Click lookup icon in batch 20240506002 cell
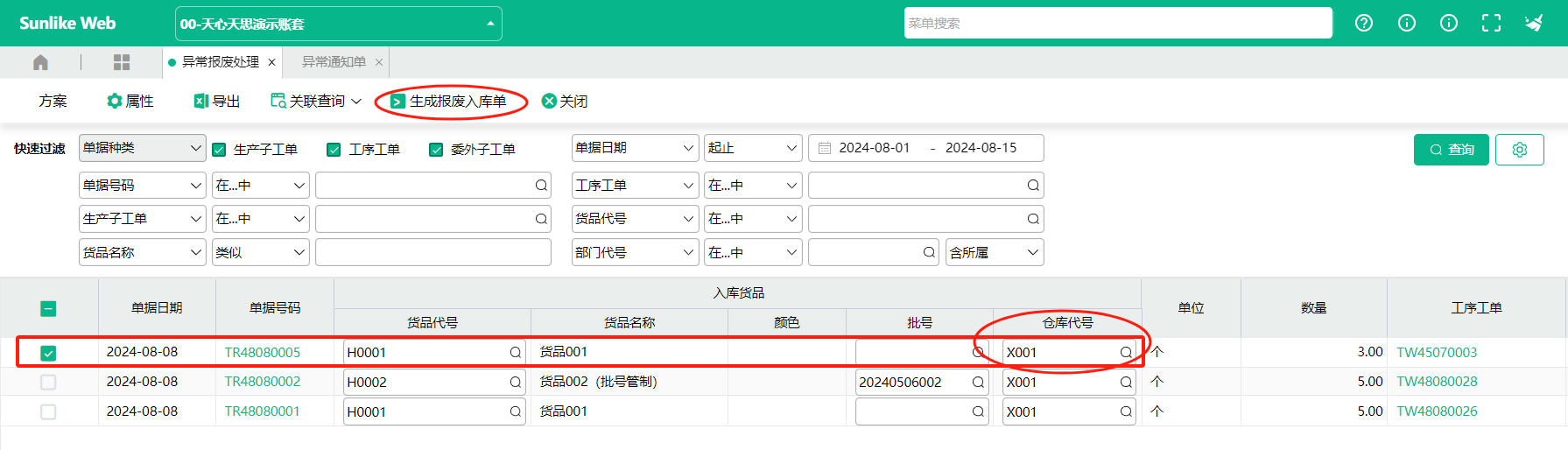This screenshot has height=450, width=1568. [978, 383]
